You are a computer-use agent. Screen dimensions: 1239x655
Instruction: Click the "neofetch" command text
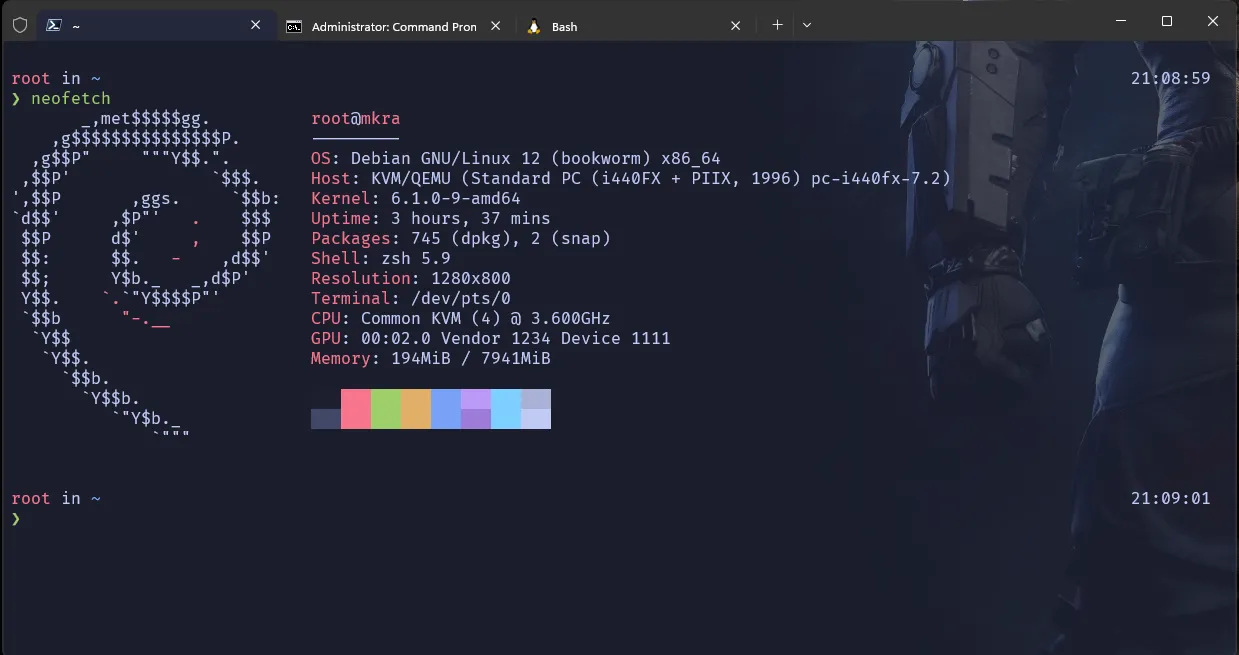70,98
